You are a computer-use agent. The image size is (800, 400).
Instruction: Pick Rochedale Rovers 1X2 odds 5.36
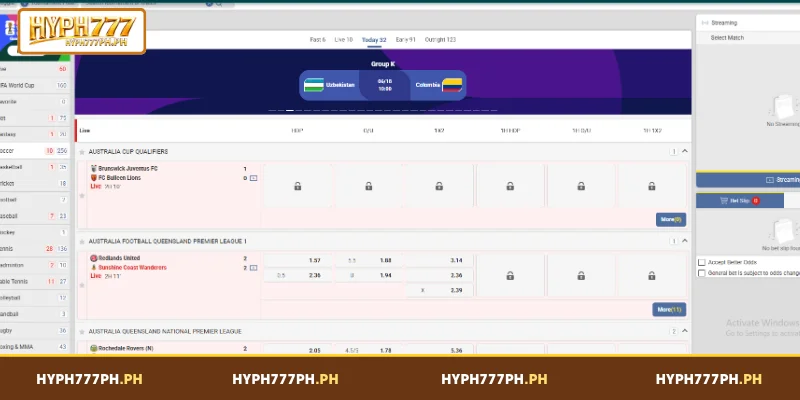pyautogui.click(x=439, y=350)
